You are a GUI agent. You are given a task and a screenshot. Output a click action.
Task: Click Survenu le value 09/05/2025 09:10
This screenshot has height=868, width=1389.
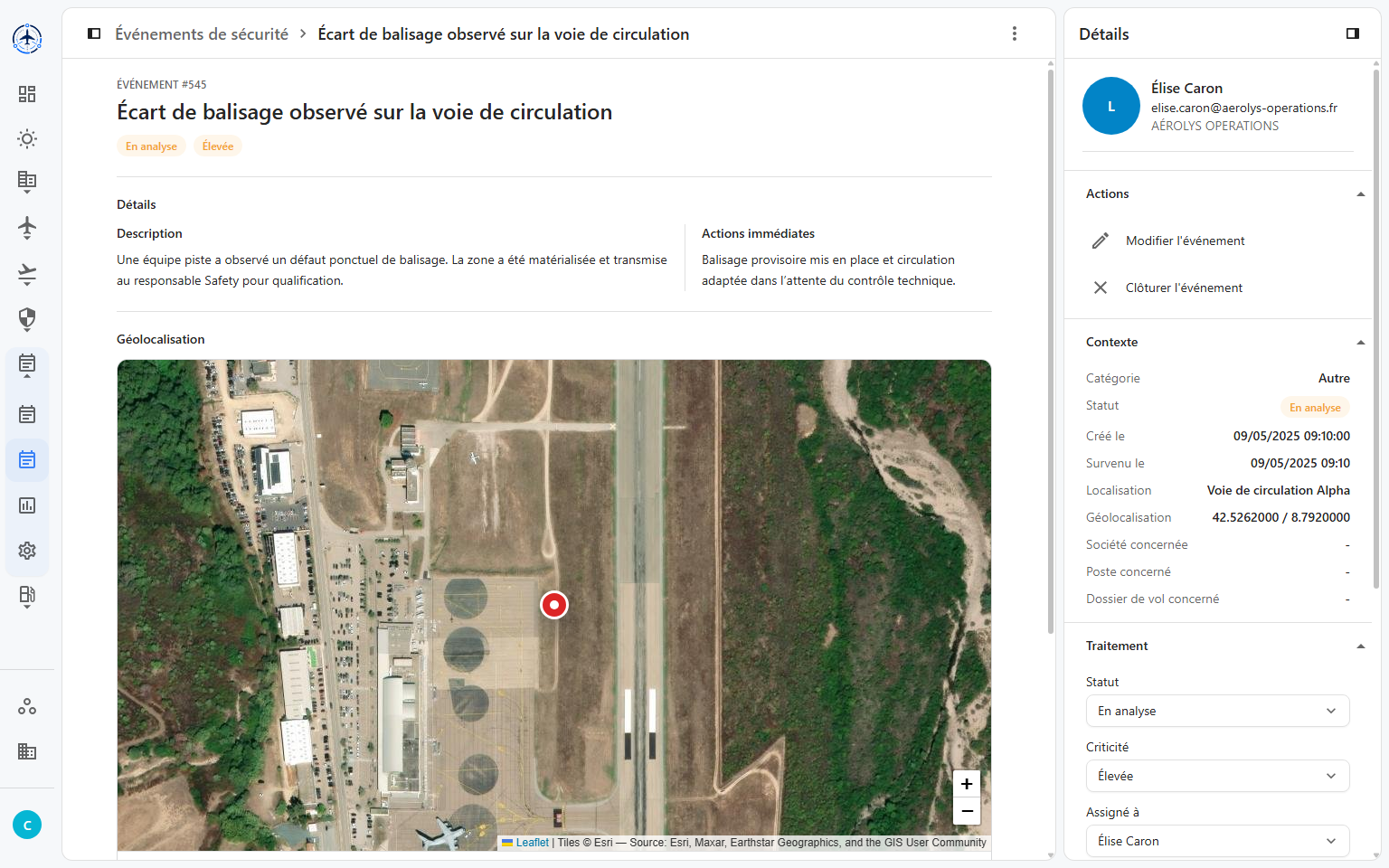point(1299,463)
